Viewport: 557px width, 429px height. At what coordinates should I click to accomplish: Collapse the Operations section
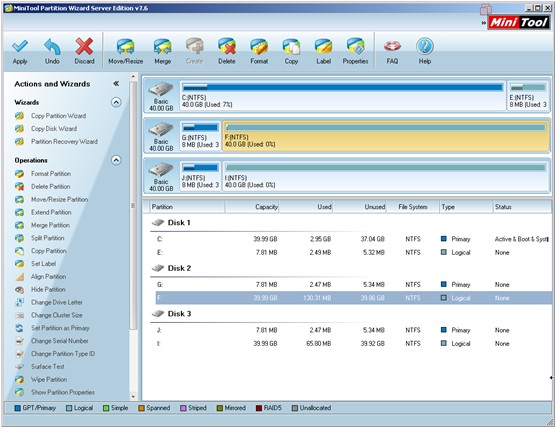point(116,160)
